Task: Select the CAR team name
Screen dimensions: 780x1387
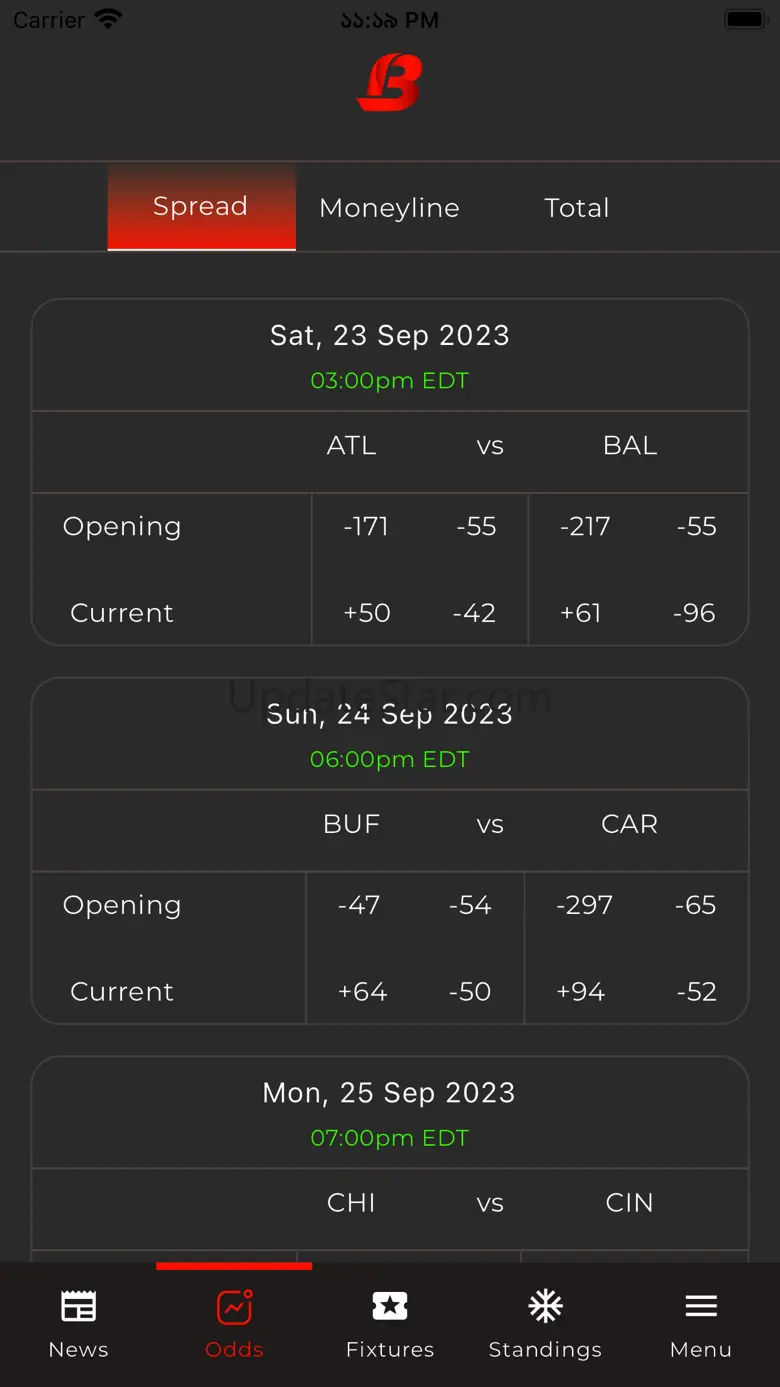Action: (630, 825)
